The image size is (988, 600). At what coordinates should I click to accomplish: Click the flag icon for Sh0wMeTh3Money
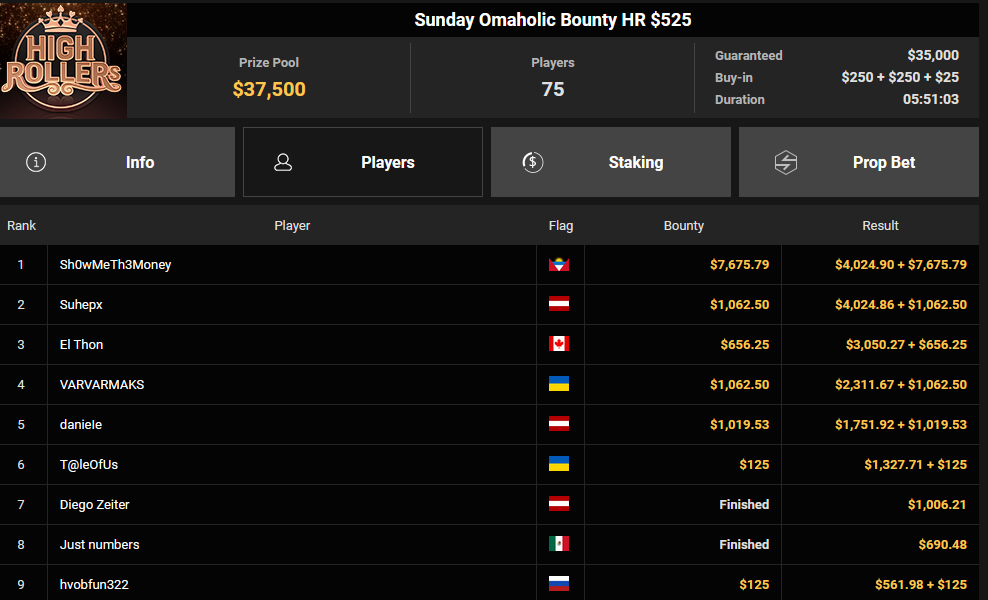pos(558,265)
